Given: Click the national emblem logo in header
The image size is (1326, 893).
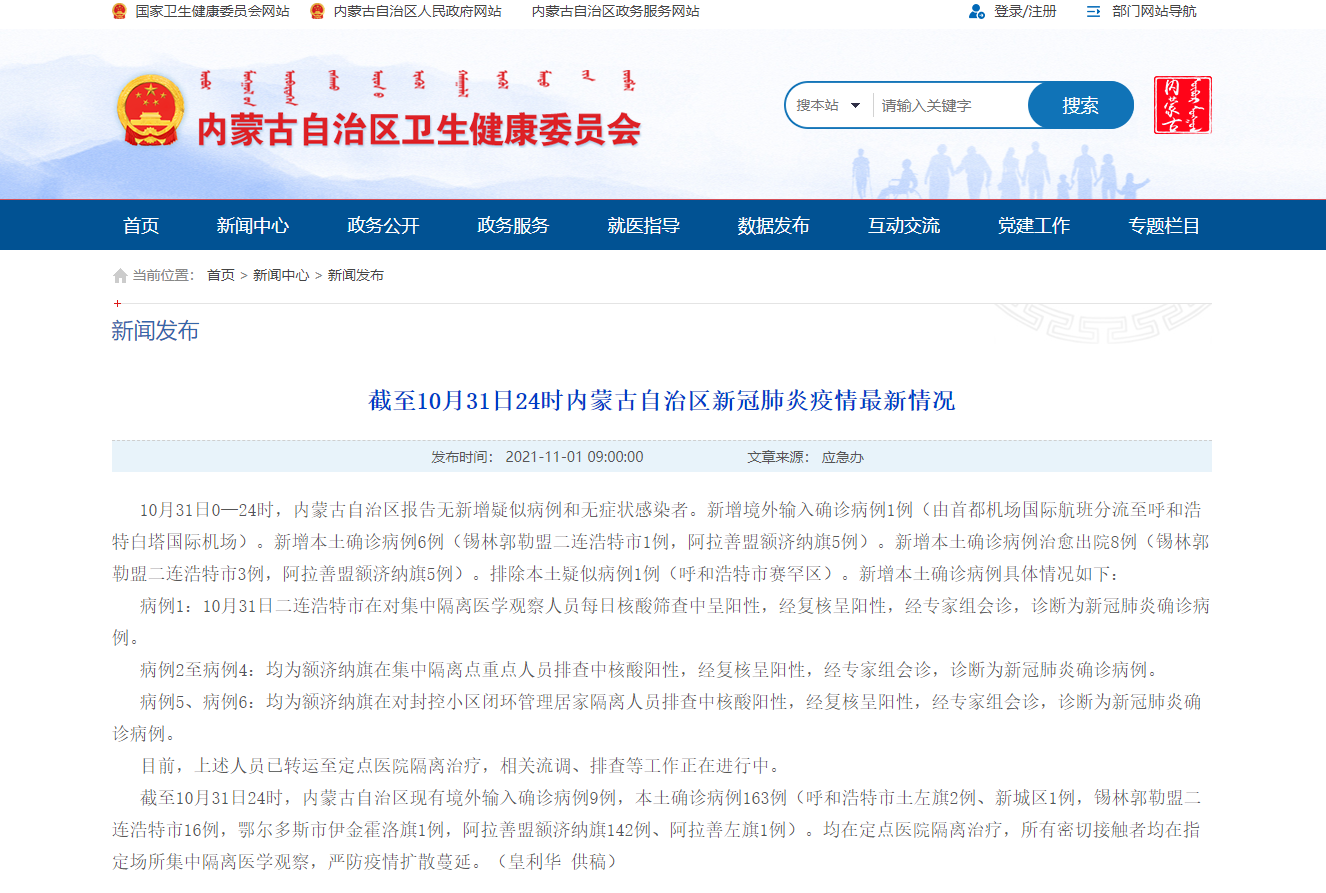Looking at the screenshot, I should click(x=151, y=111).
